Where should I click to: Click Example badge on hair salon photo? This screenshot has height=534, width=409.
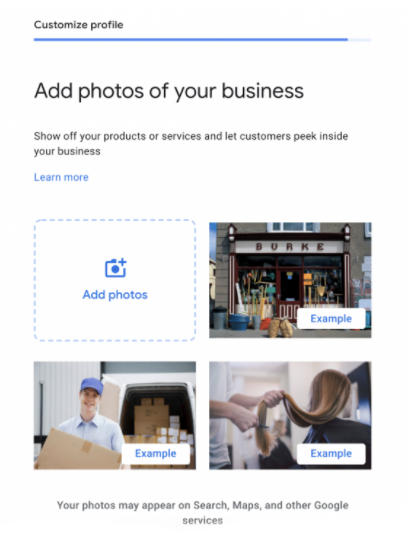331,454
